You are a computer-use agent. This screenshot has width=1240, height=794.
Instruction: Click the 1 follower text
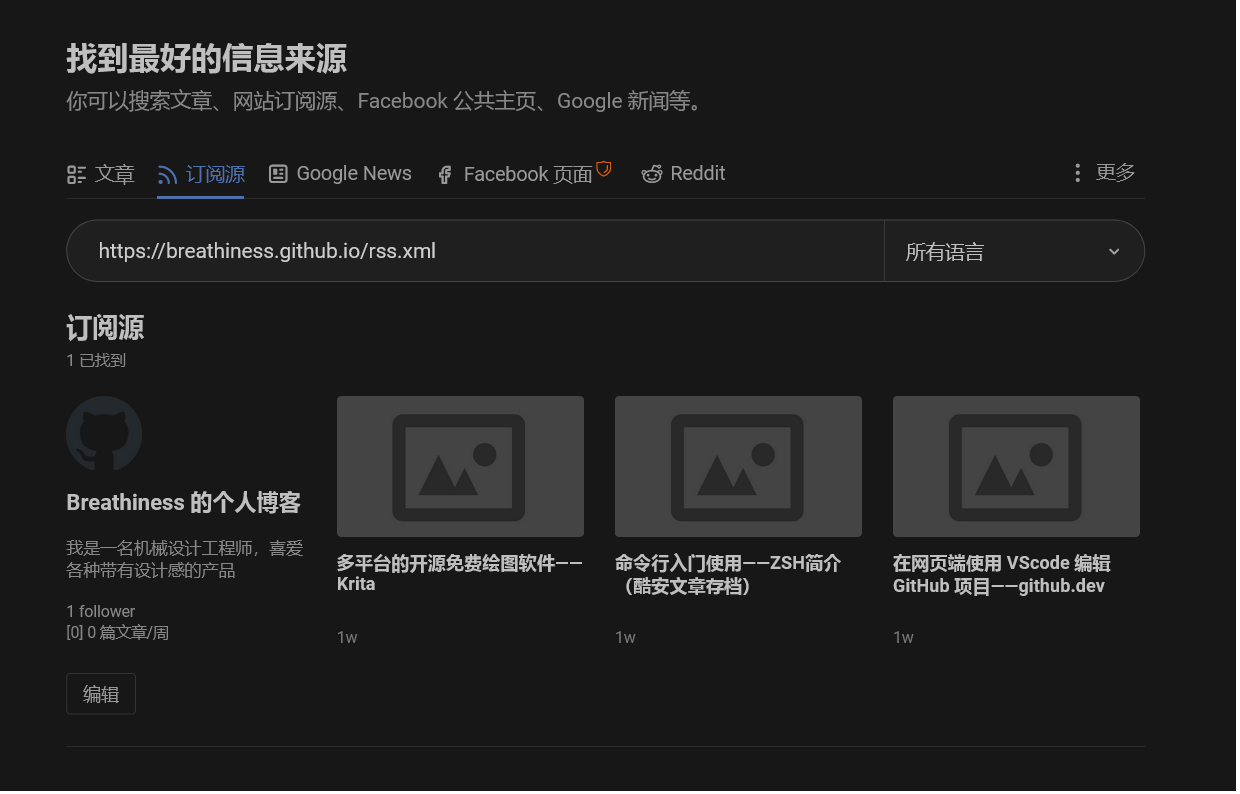pyautogui.click(x=101, y=611)
